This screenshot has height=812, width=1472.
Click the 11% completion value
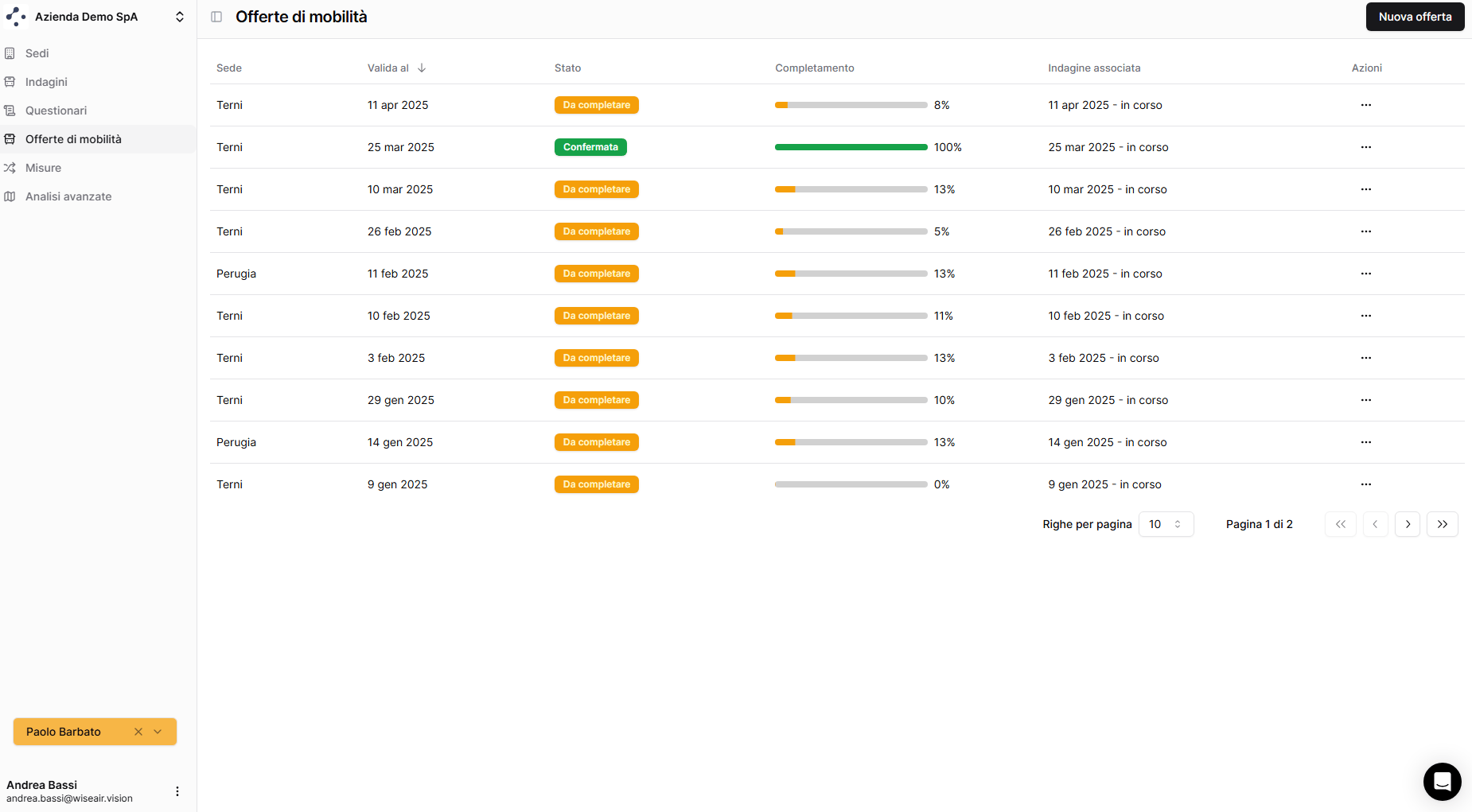click(x=944, y=316)
